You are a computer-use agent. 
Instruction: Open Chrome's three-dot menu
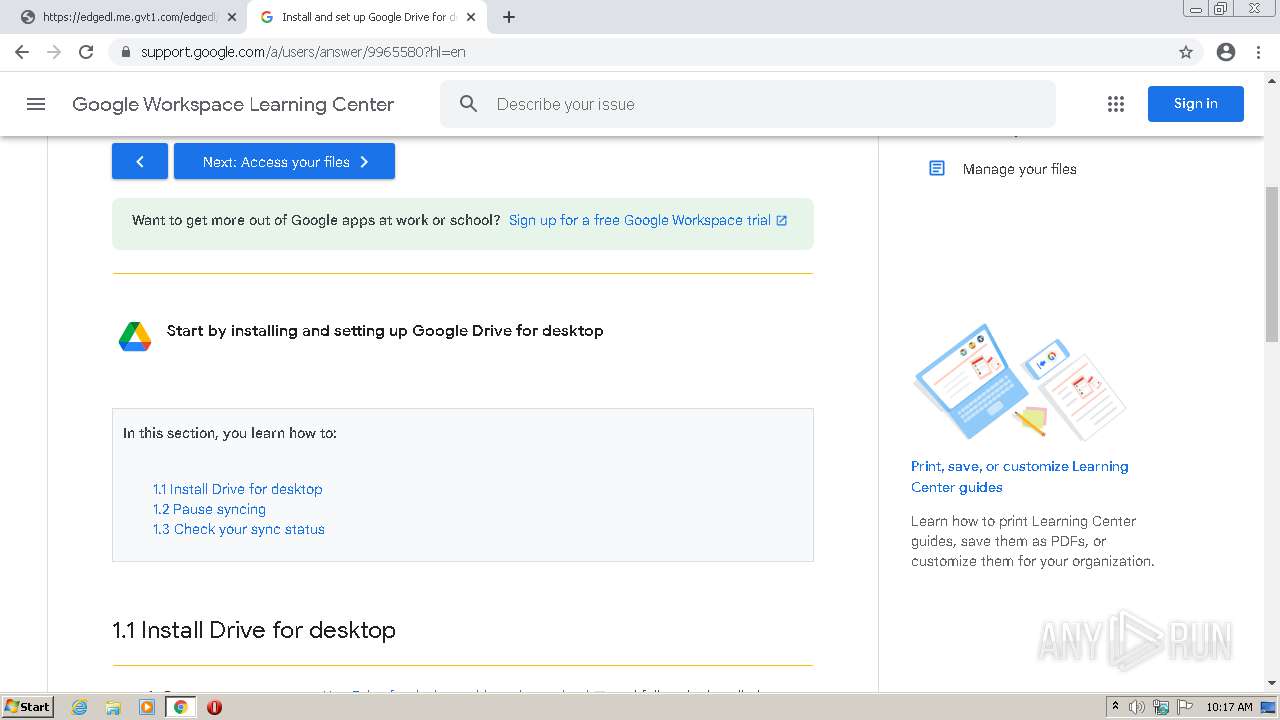[1258, 52]
